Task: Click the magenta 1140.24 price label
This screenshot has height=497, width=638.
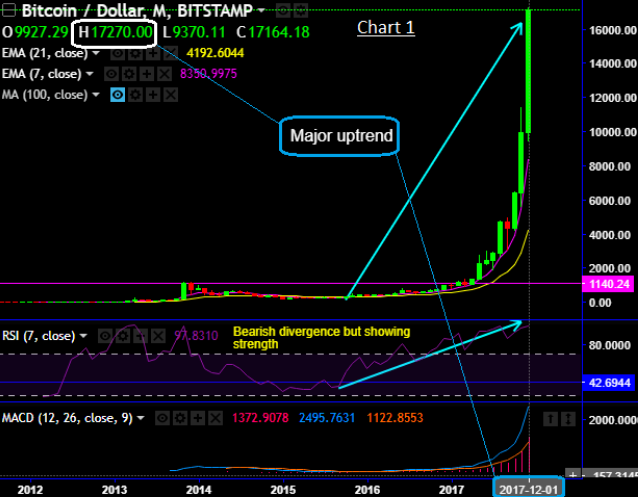Action: coord(609,284)
